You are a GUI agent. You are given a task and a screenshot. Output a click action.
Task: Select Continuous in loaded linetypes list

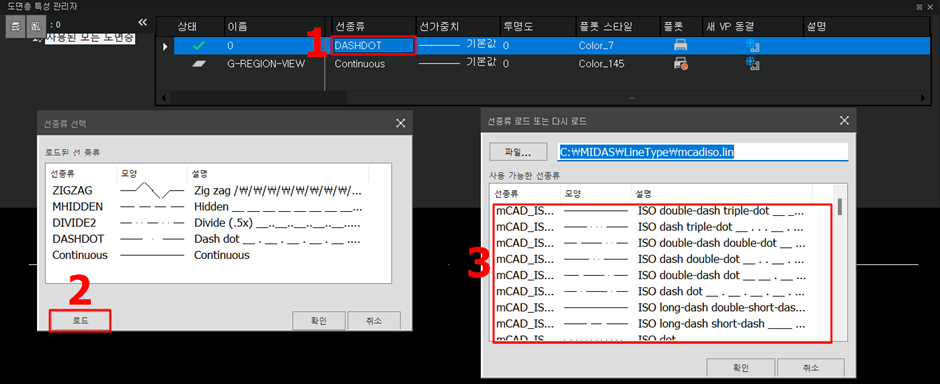(207, 255)
